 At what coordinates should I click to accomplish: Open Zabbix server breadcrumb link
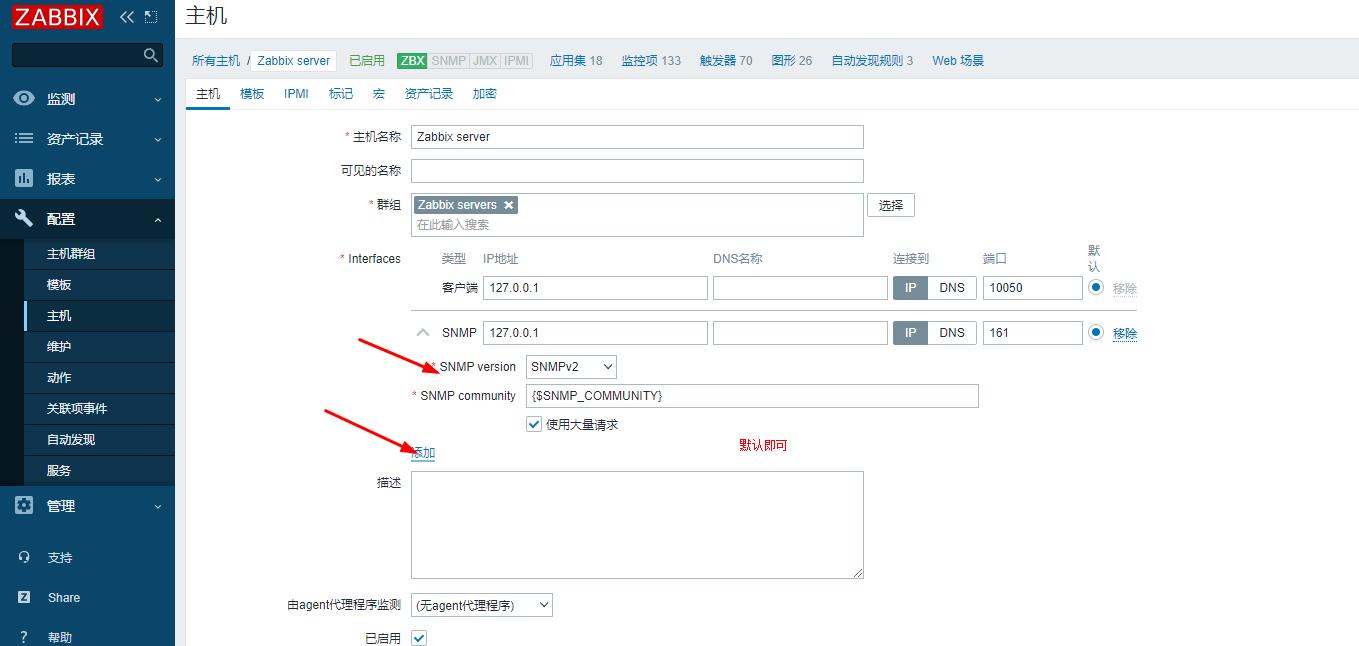(293, 60)
